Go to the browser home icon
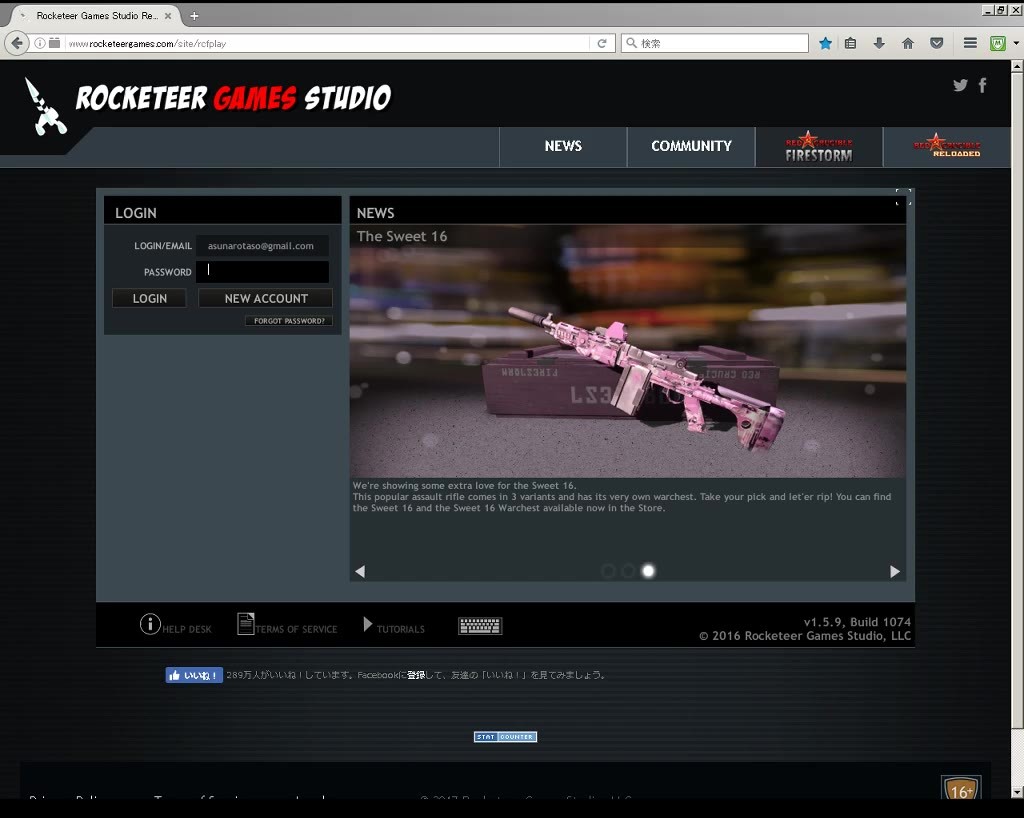Screen dimensions: 1024x818 (x=908, y=43)
